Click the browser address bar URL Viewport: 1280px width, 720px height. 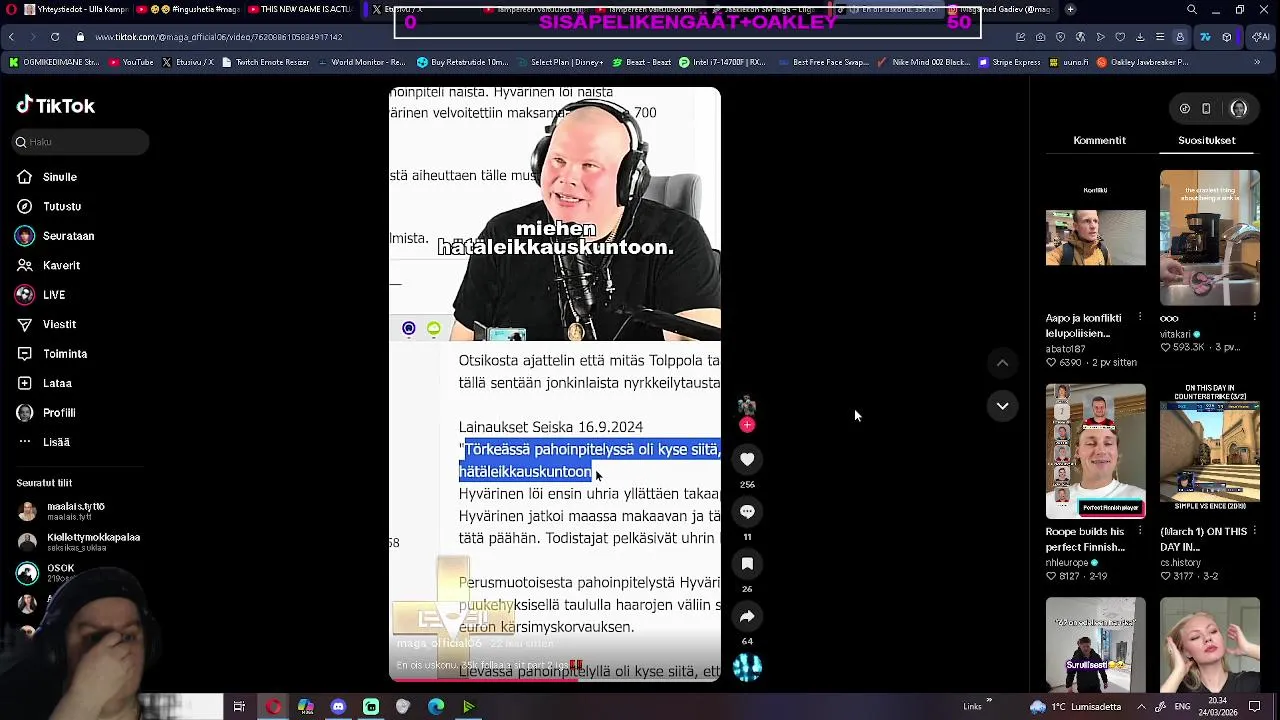point(219,37)
